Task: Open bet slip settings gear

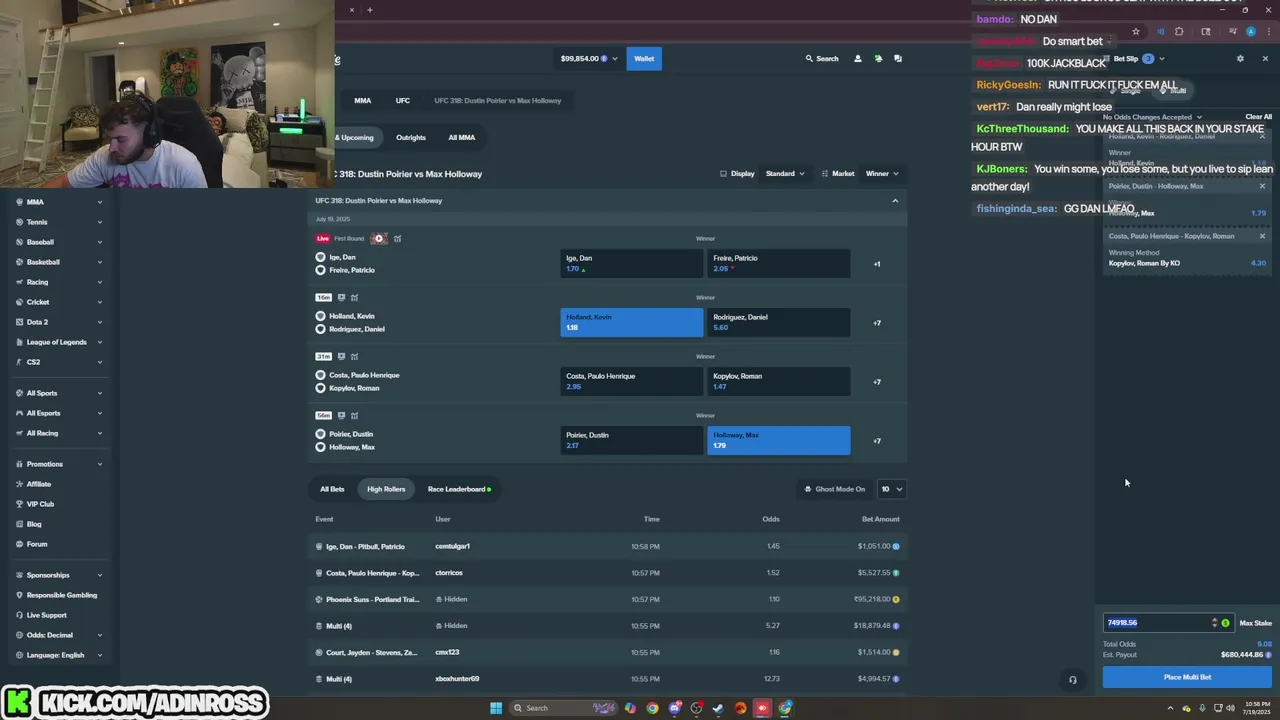Action: [x=1240, y=59]
